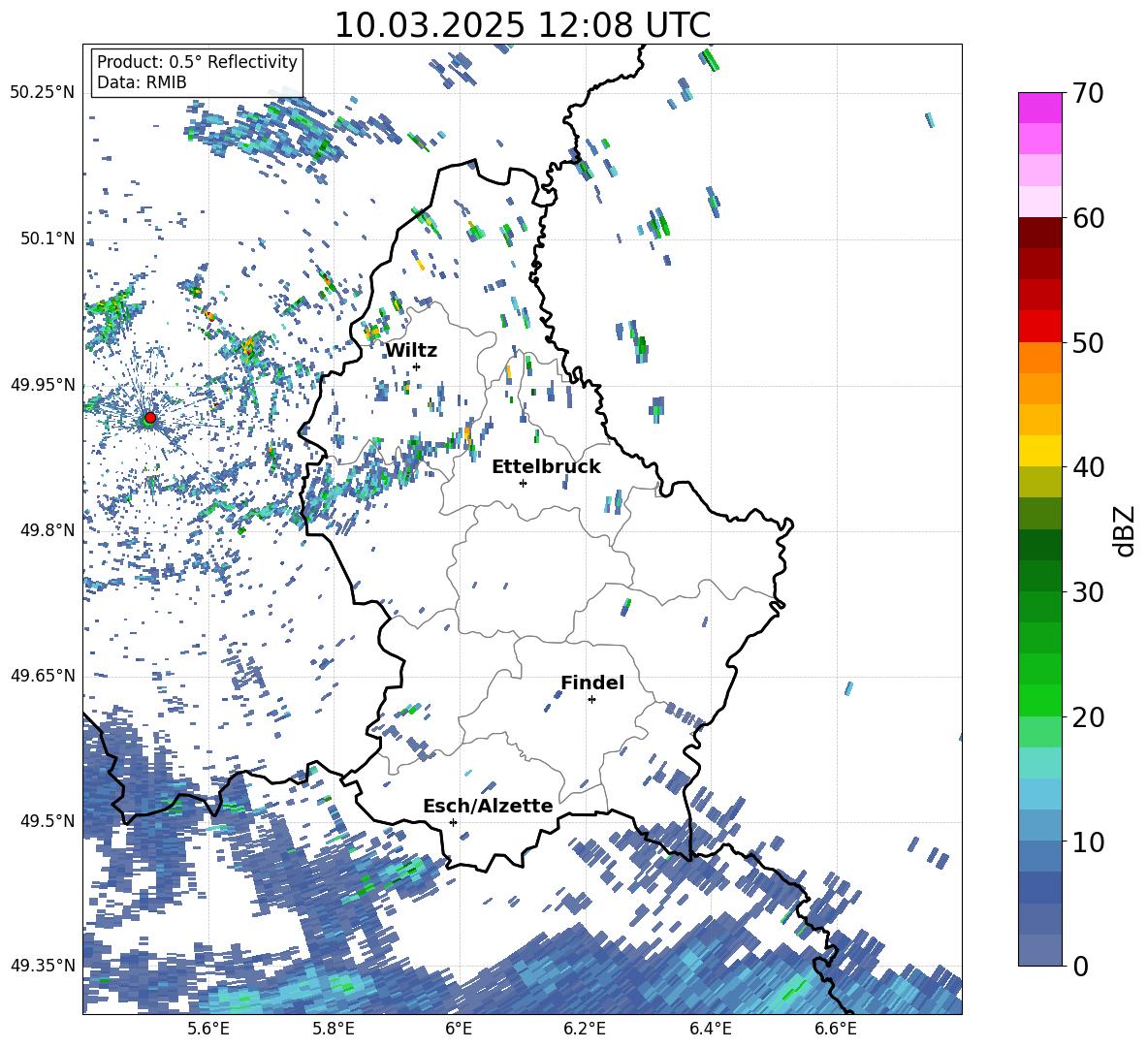Viewport: 1148px width, 1048px height.
Task: Click the latitude label 50.25°N
Action: [x=43, y=93]
